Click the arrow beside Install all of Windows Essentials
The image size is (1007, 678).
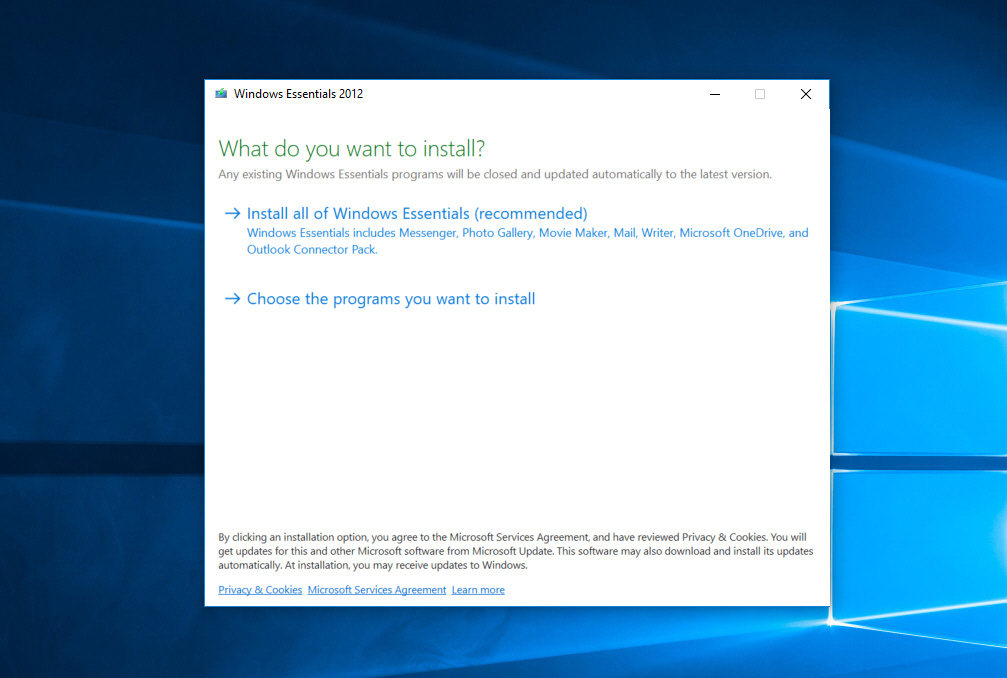[x=232, y=213]
